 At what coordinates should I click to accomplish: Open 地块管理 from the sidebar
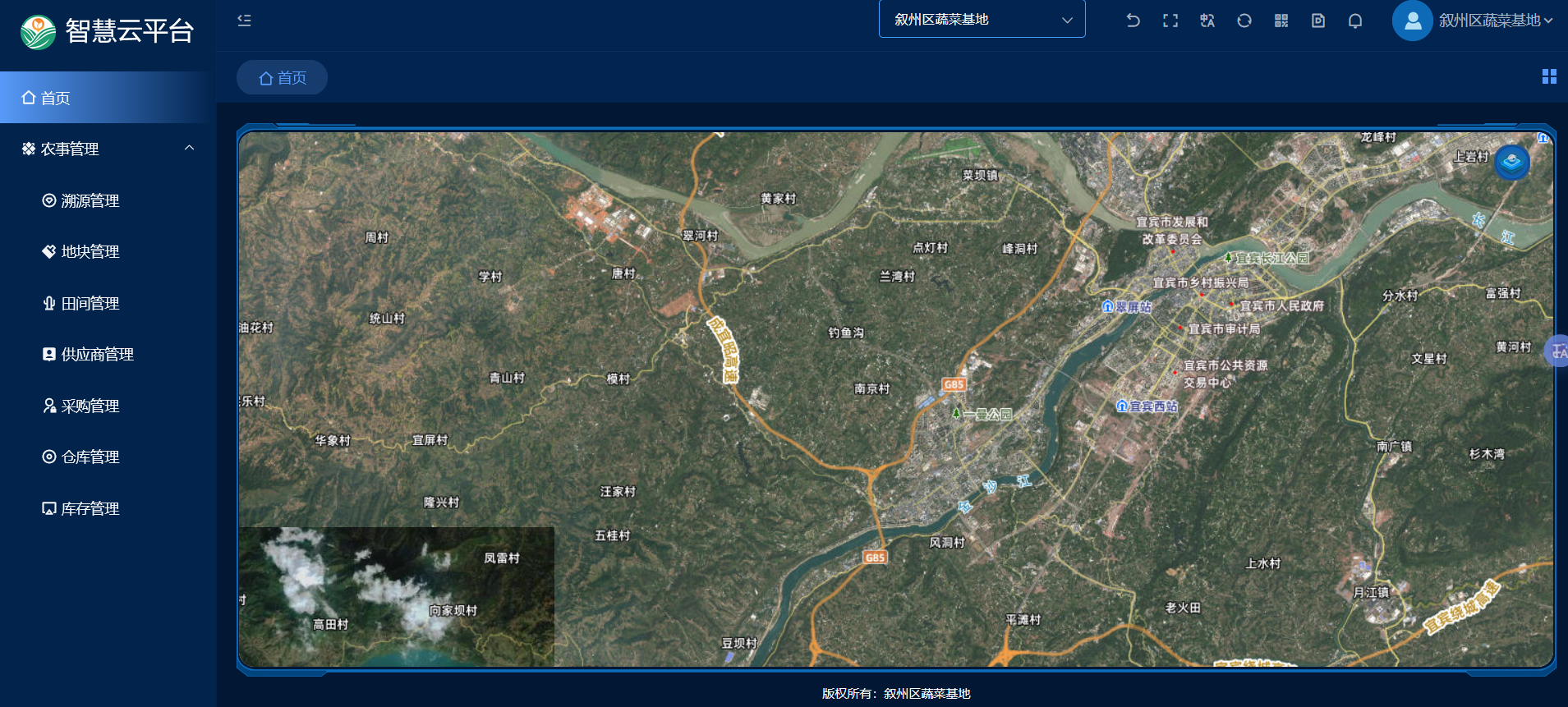(x=90, y=252)
